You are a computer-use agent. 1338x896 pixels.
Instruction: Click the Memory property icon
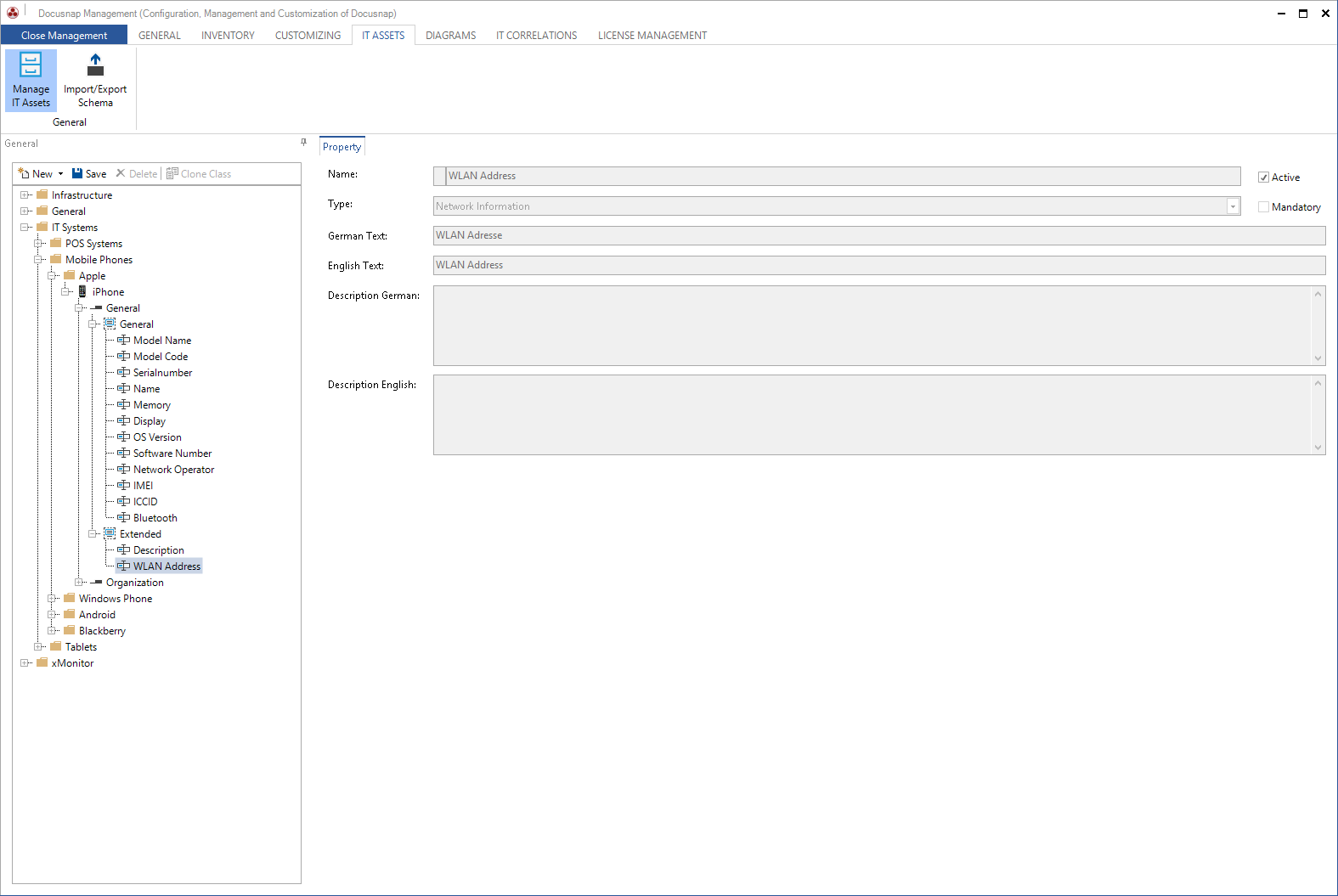coord(124,404)
